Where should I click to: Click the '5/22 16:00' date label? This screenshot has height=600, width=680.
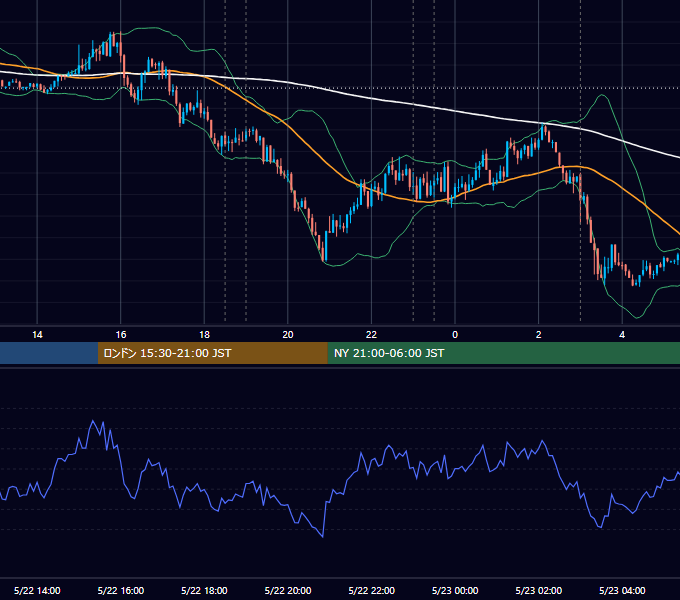pos(121,590)
